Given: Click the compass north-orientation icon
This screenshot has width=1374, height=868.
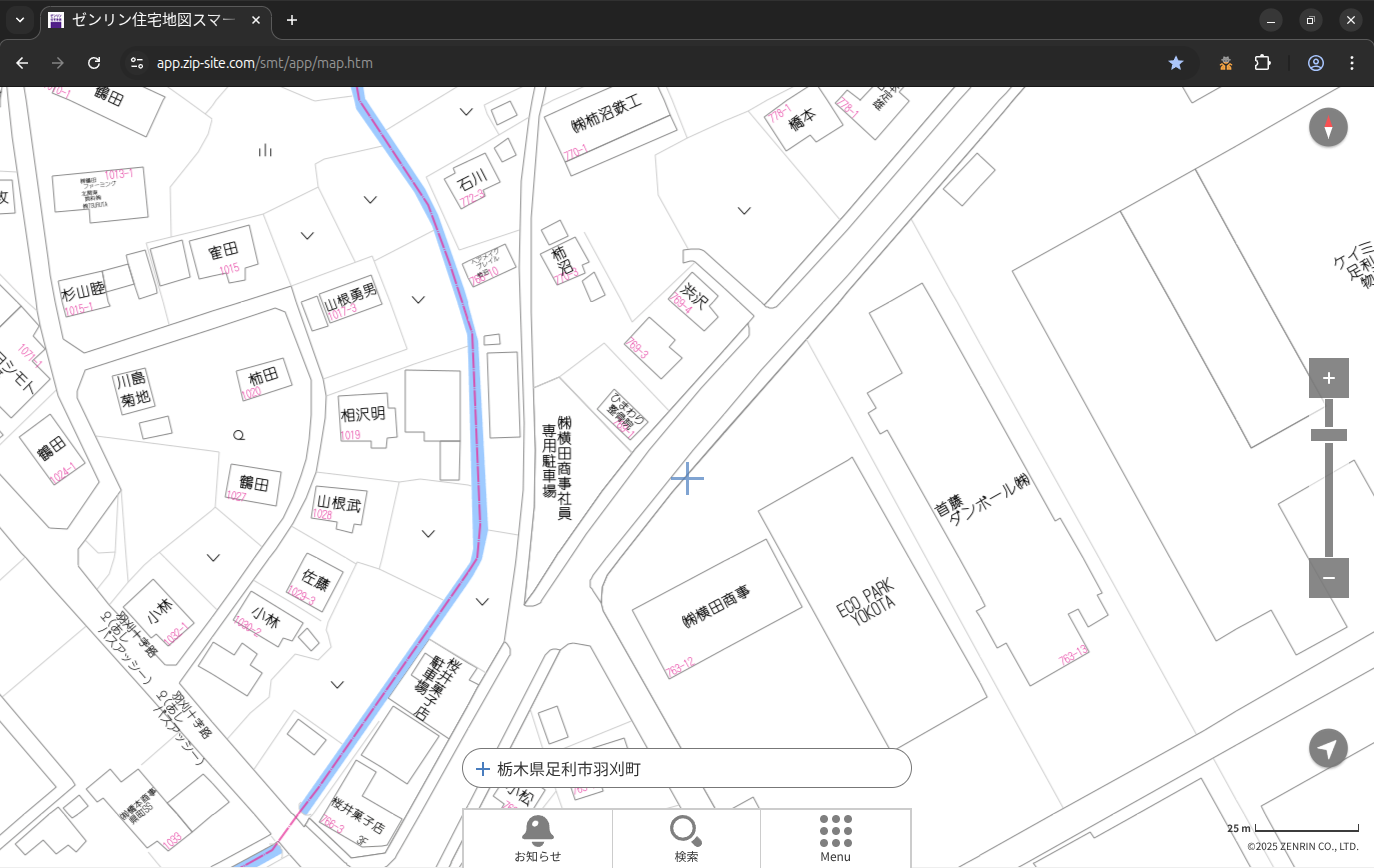Looking at the screenshot, I should point(1328,128).
